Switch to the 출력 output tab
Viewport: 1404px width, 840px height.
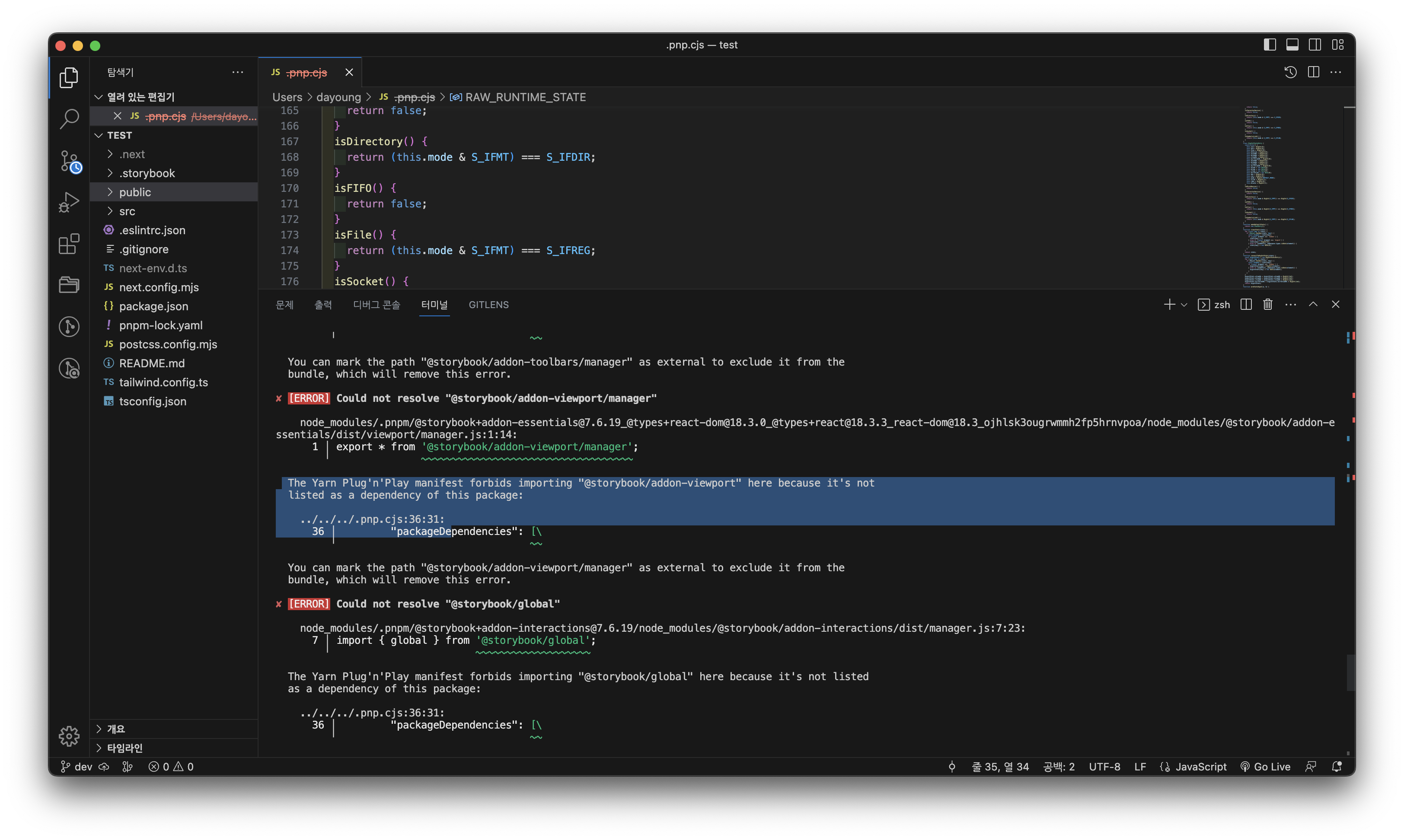click(323, 305)
